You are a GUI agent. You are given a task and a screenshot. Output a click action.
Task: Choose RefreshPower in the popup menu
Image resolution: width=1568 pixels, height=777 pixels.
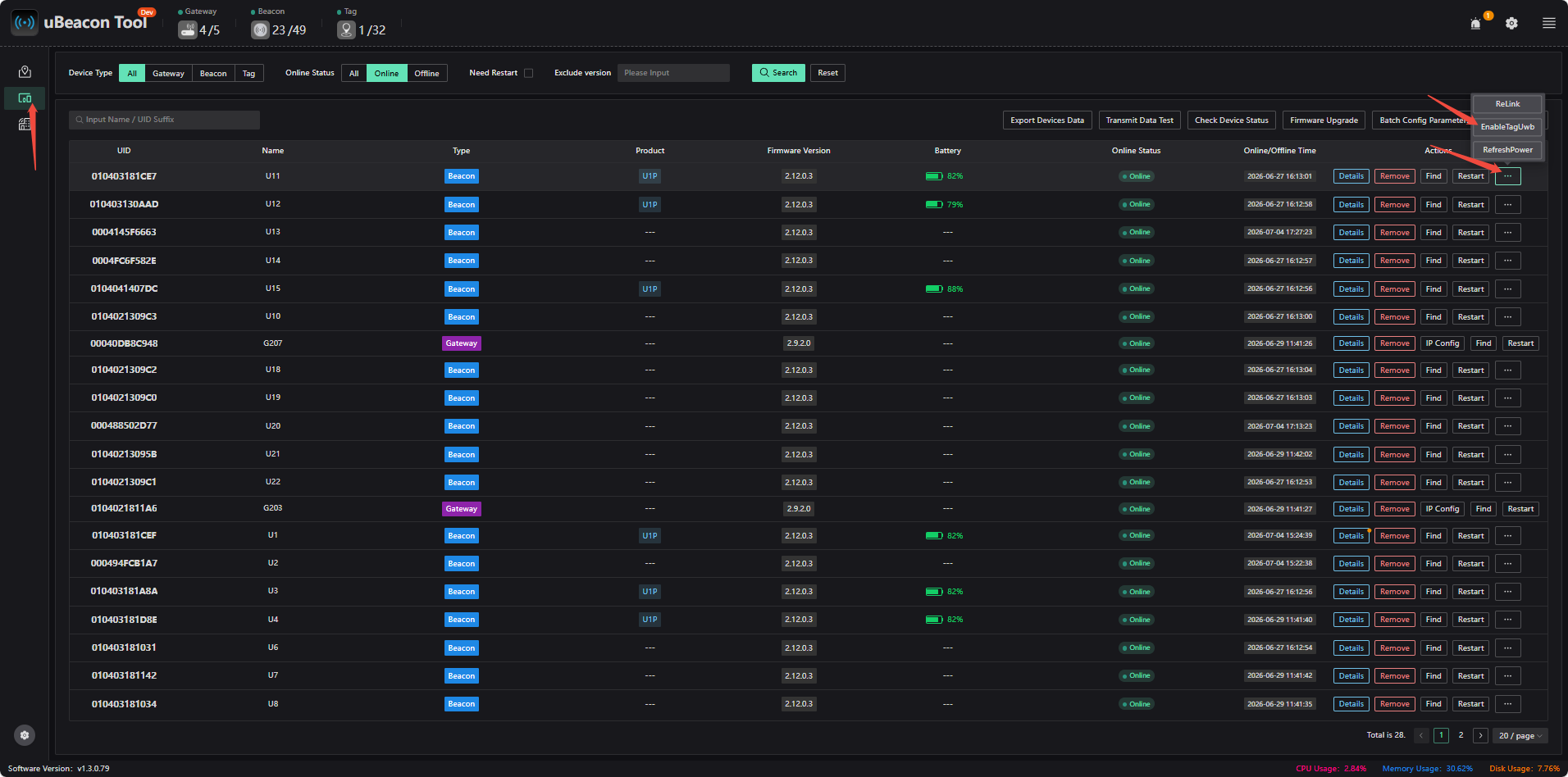[x=1507, y=149]
